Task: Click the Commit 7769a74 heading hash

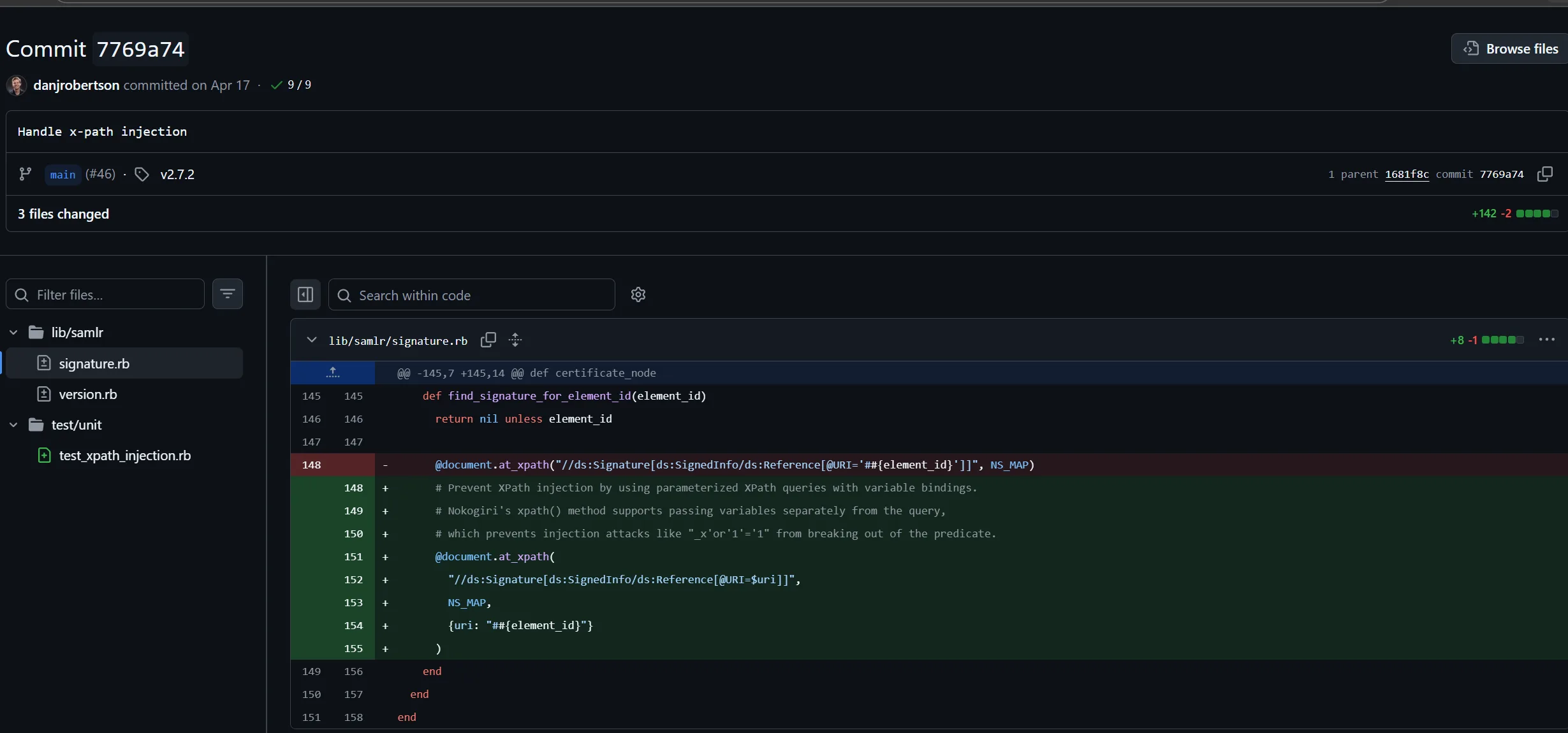Action: [x=140, y=49]
